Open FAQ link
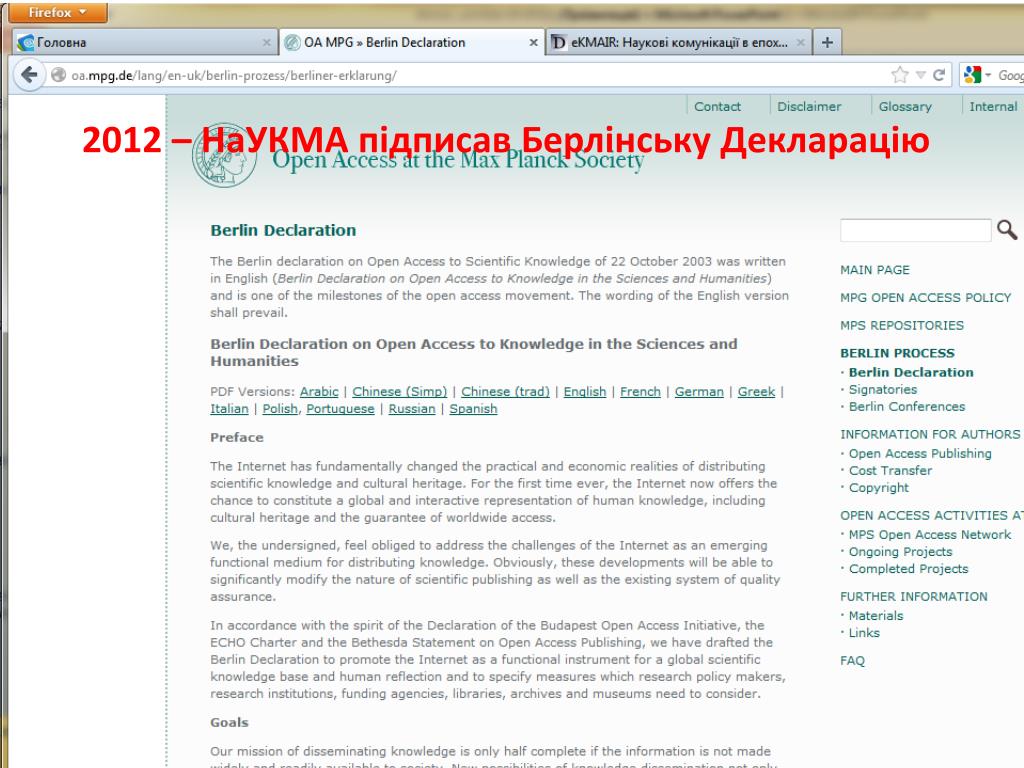 tap(852, 660)
